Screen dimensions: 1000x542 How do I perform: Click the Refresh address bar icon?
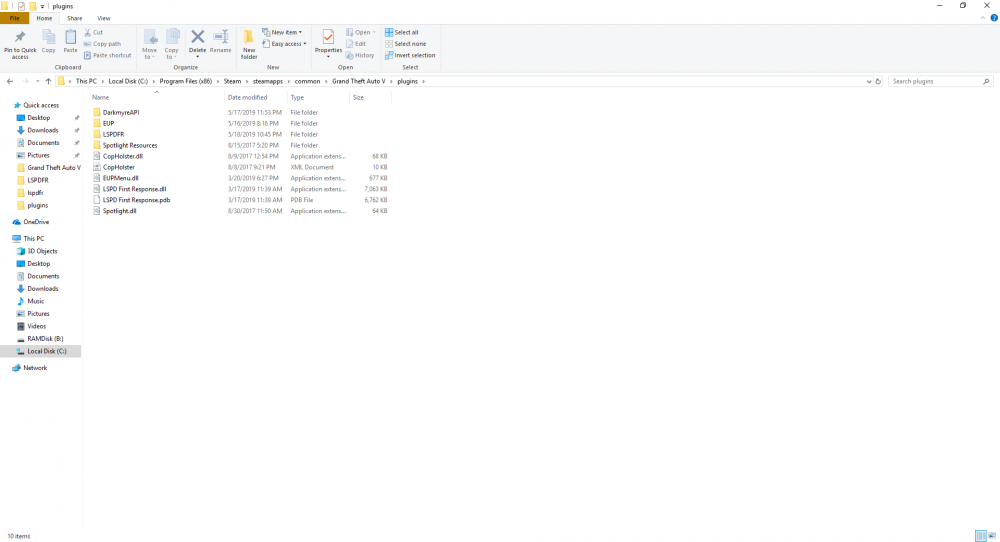[878, 82]
